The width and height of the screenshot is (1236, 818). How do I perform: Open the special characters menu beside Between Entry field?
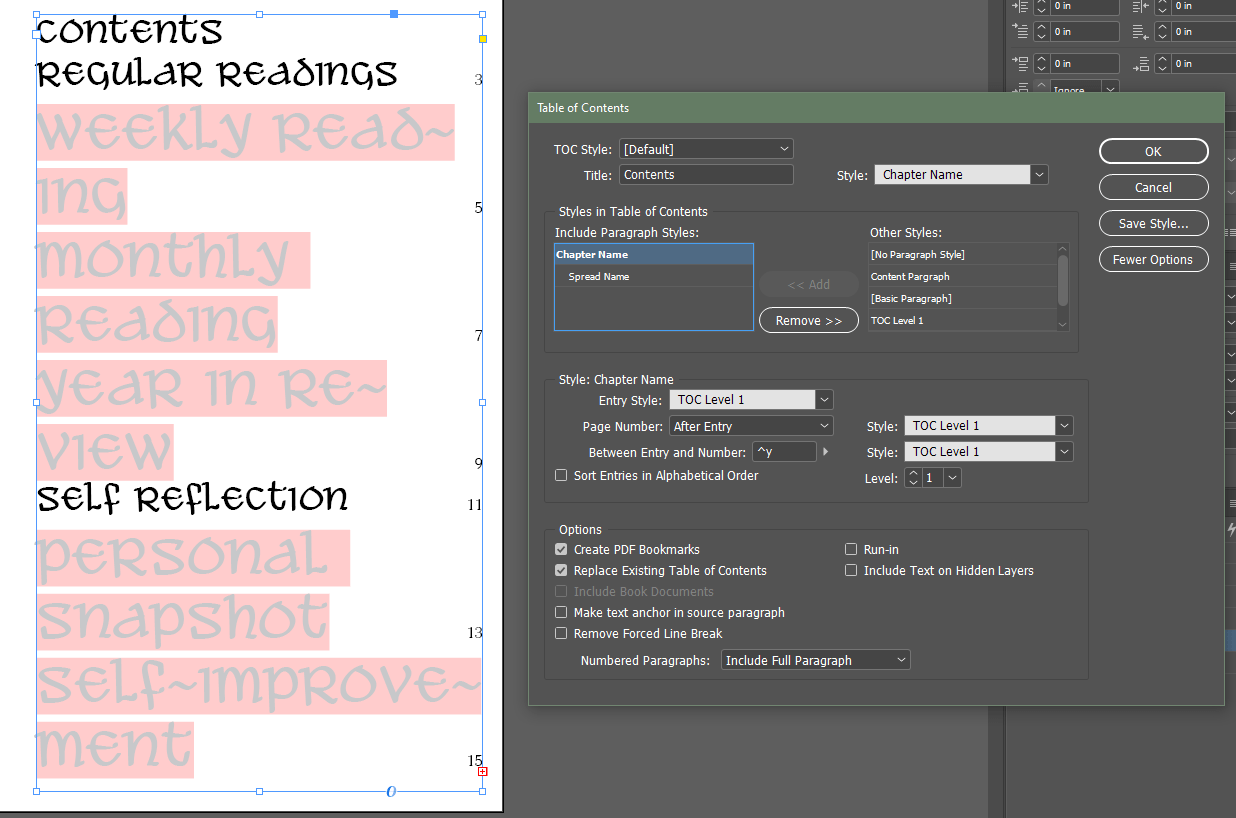(823, 451)
